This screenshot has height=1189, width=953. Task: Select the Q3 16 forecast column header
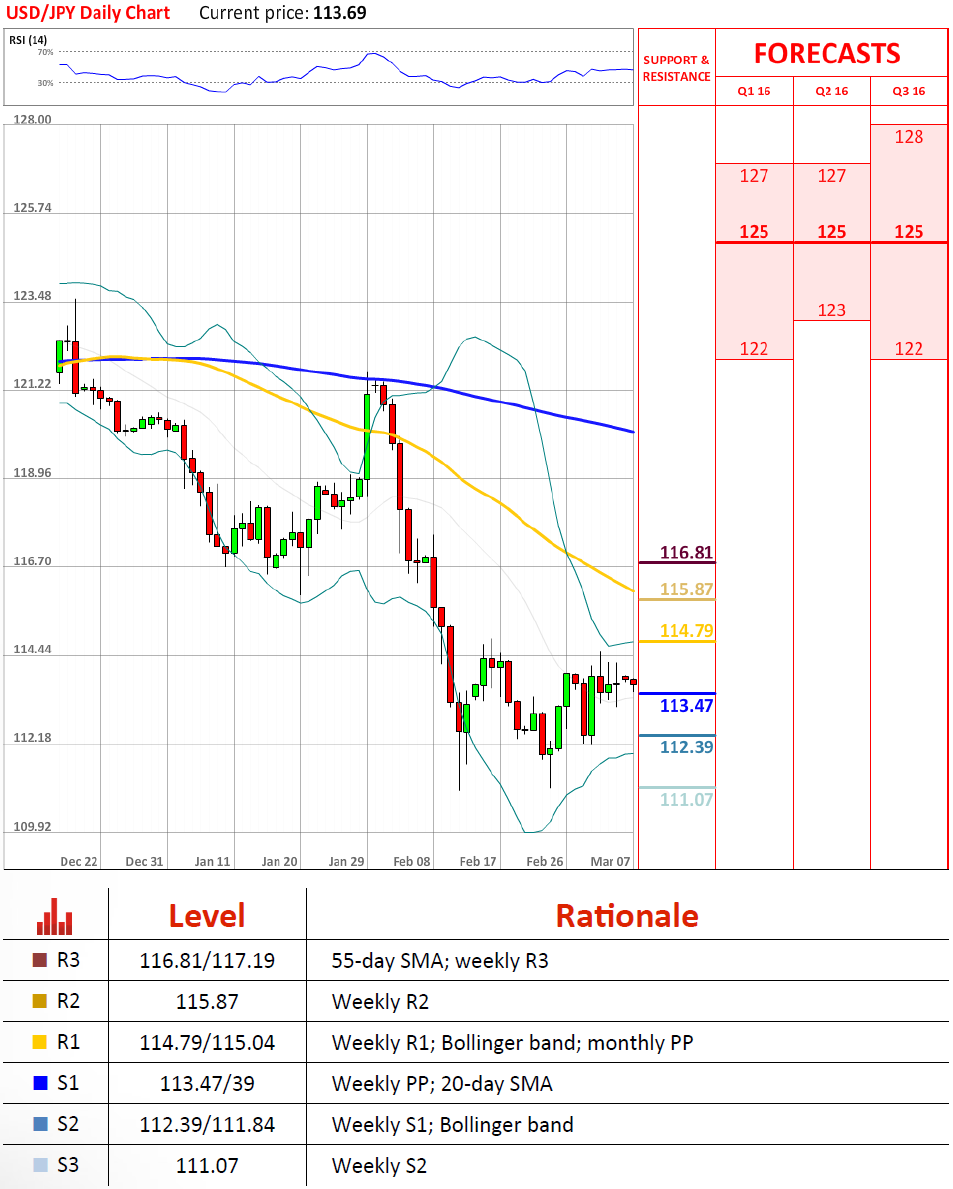click(x=909, y=91)
